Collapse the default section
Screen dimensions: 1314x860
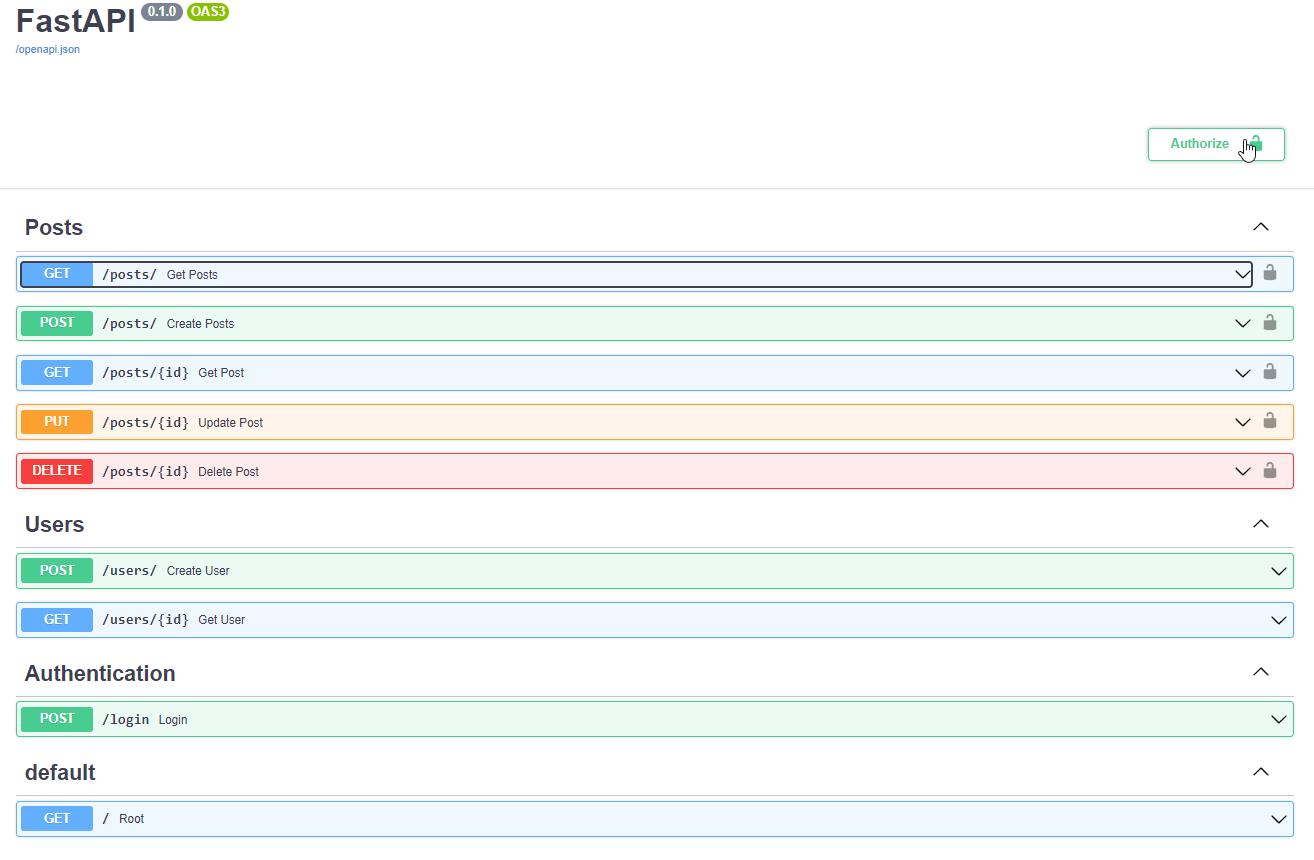pos(1260,771)
